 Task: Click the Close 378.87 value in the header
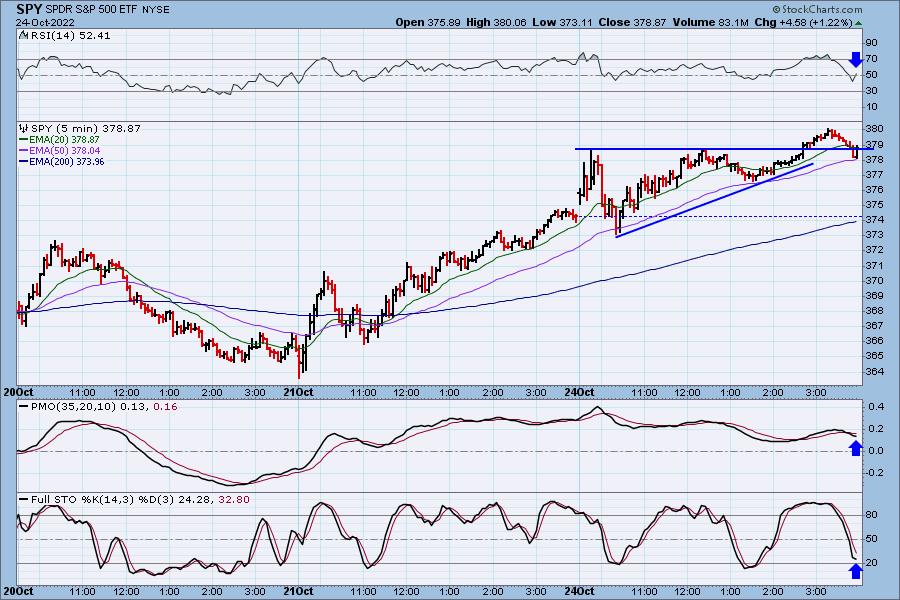[x=632, y=22]
